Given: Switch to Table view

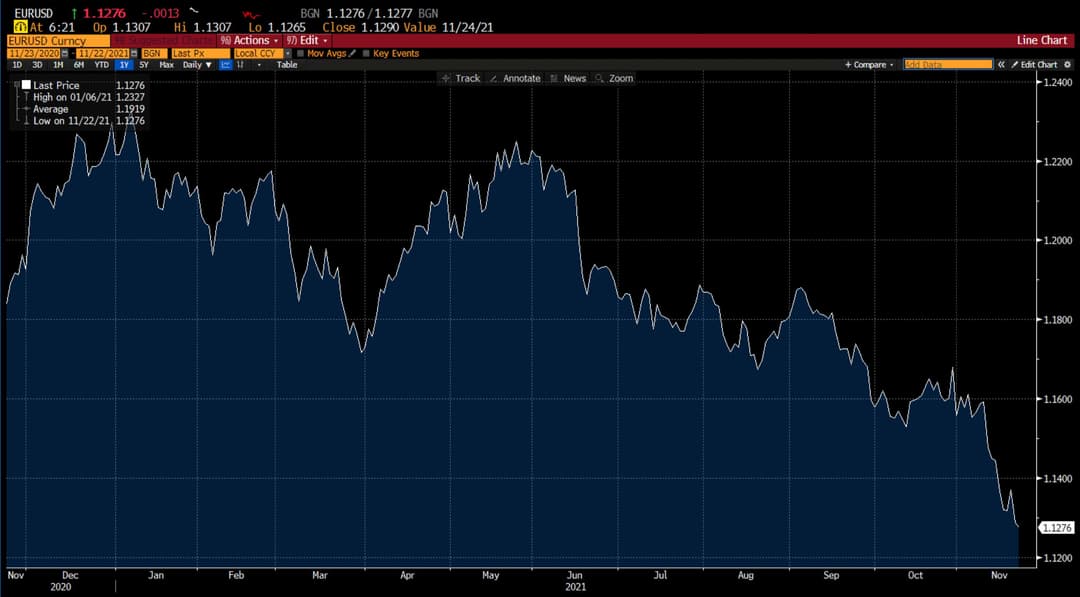Looking at the screenshot, I should (x=287, y=65).
